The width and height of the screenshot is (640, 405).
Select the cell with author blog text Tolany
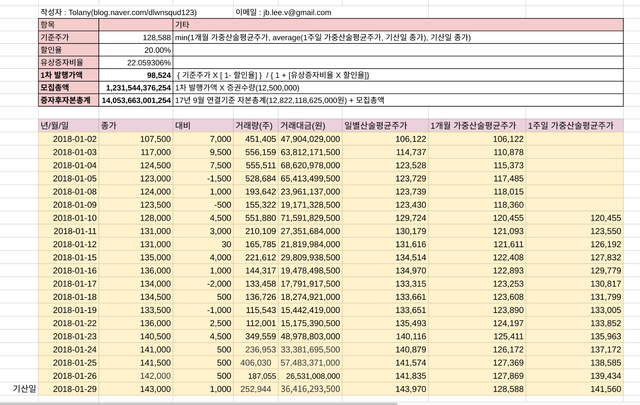[118, 12]
